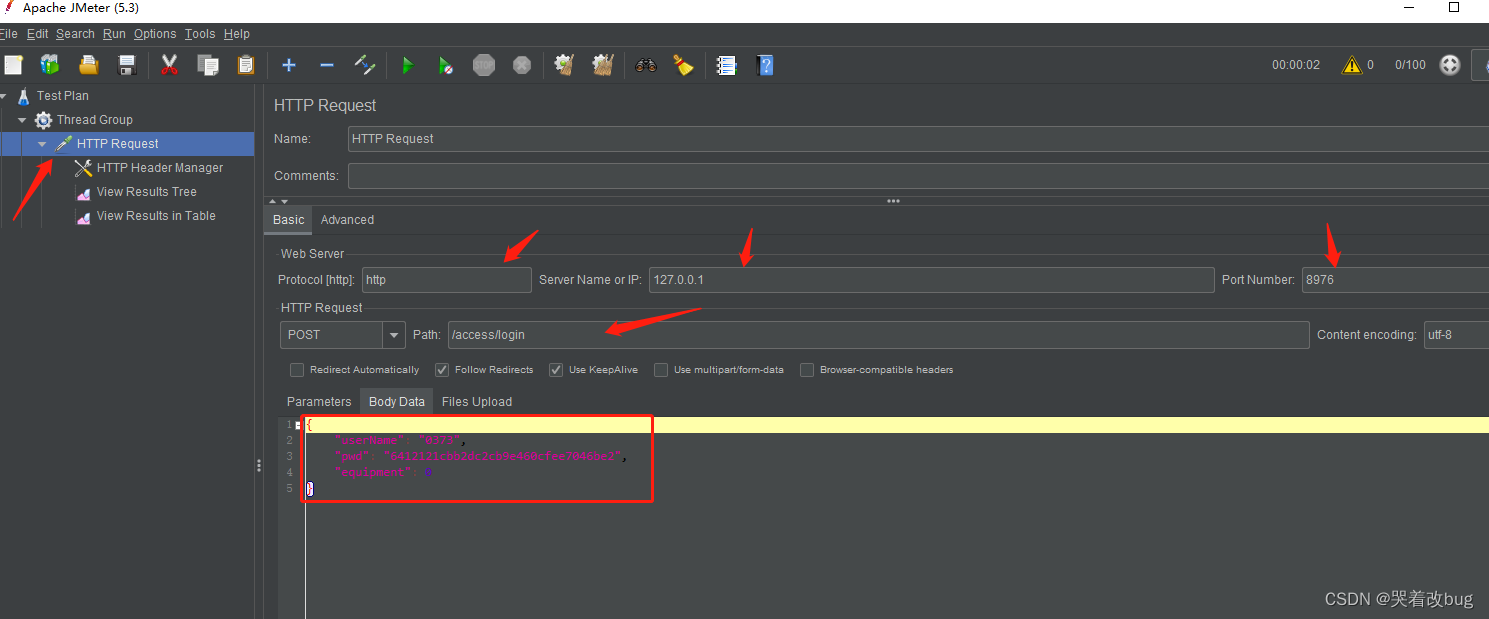
Task: Switch to the Basic tab
Action: click(x=288, y=220)
